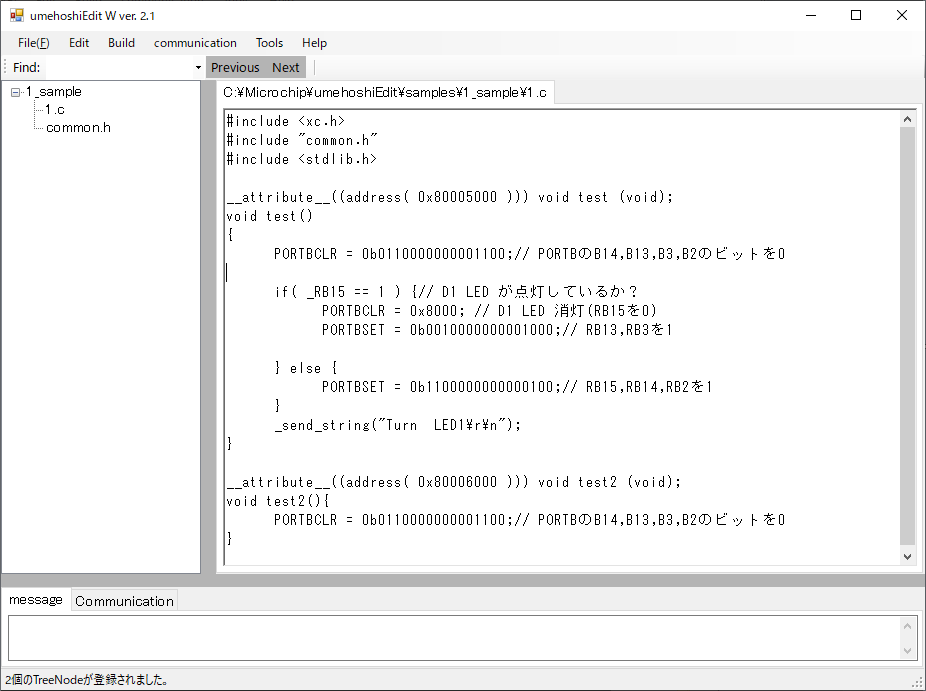The height and width of the screenshot is (691, 926).
Task: Select the 1.c editor file tab
Action: click(x=385, y=93)
